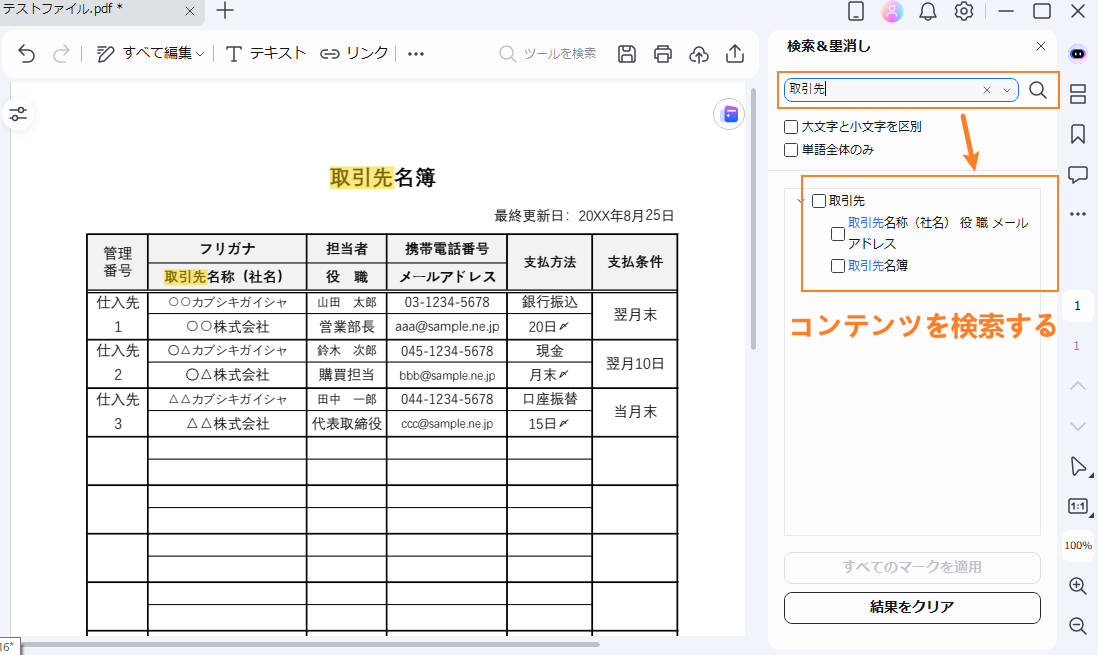Click the 結果をクリア button
1098x655 pixels.
911,607
